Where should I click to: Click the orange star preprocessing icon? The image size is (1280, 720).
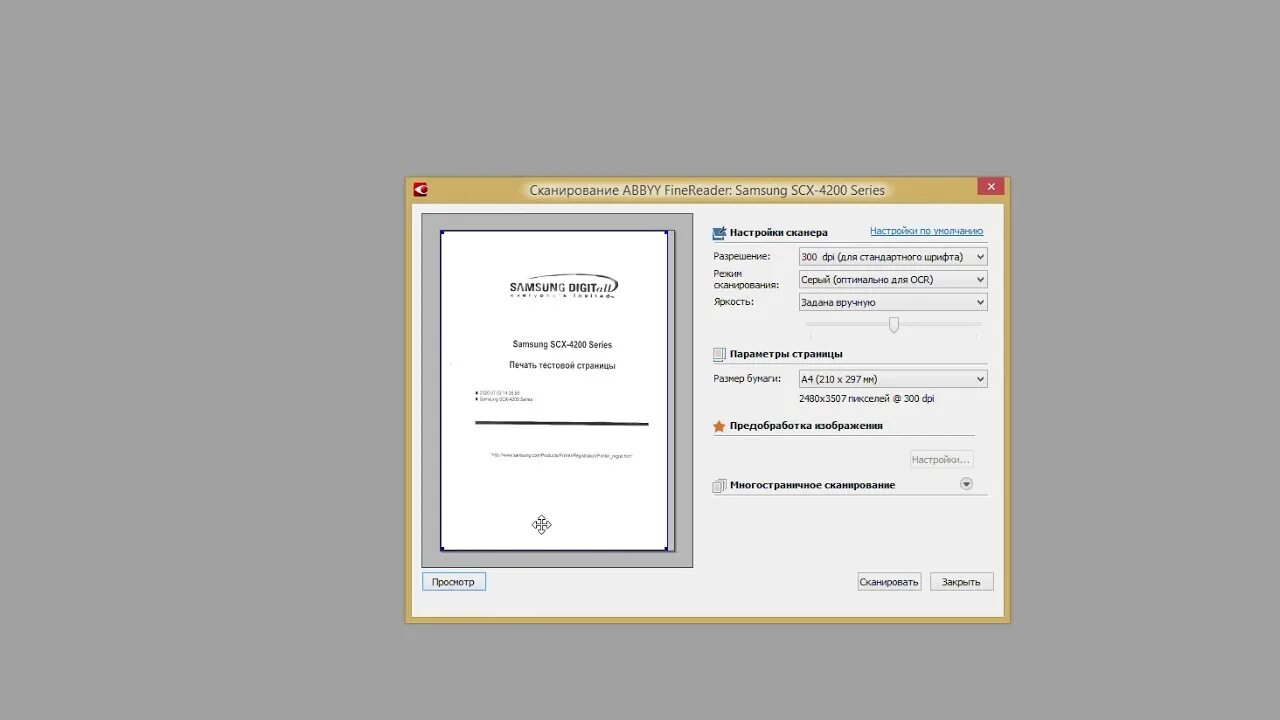tap(719, 426)
